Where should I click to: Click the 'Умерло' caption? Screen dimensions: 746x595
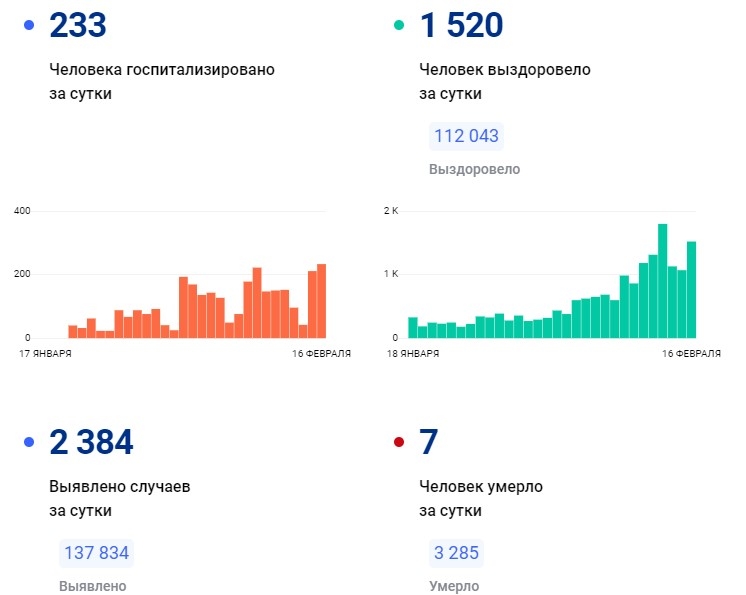pyautogui.click(x=454, y=587)
